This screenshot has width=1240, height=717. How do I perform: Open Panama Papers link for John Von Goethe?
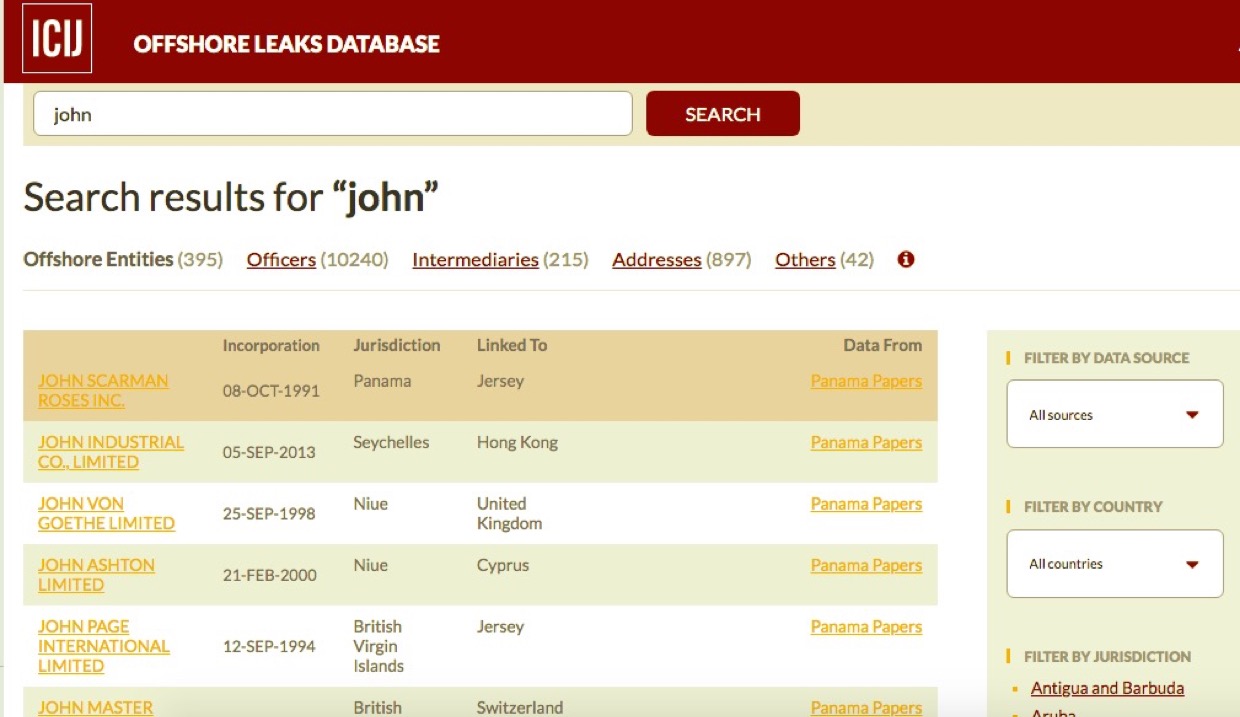pyautogui.click(x=866, y=504)
